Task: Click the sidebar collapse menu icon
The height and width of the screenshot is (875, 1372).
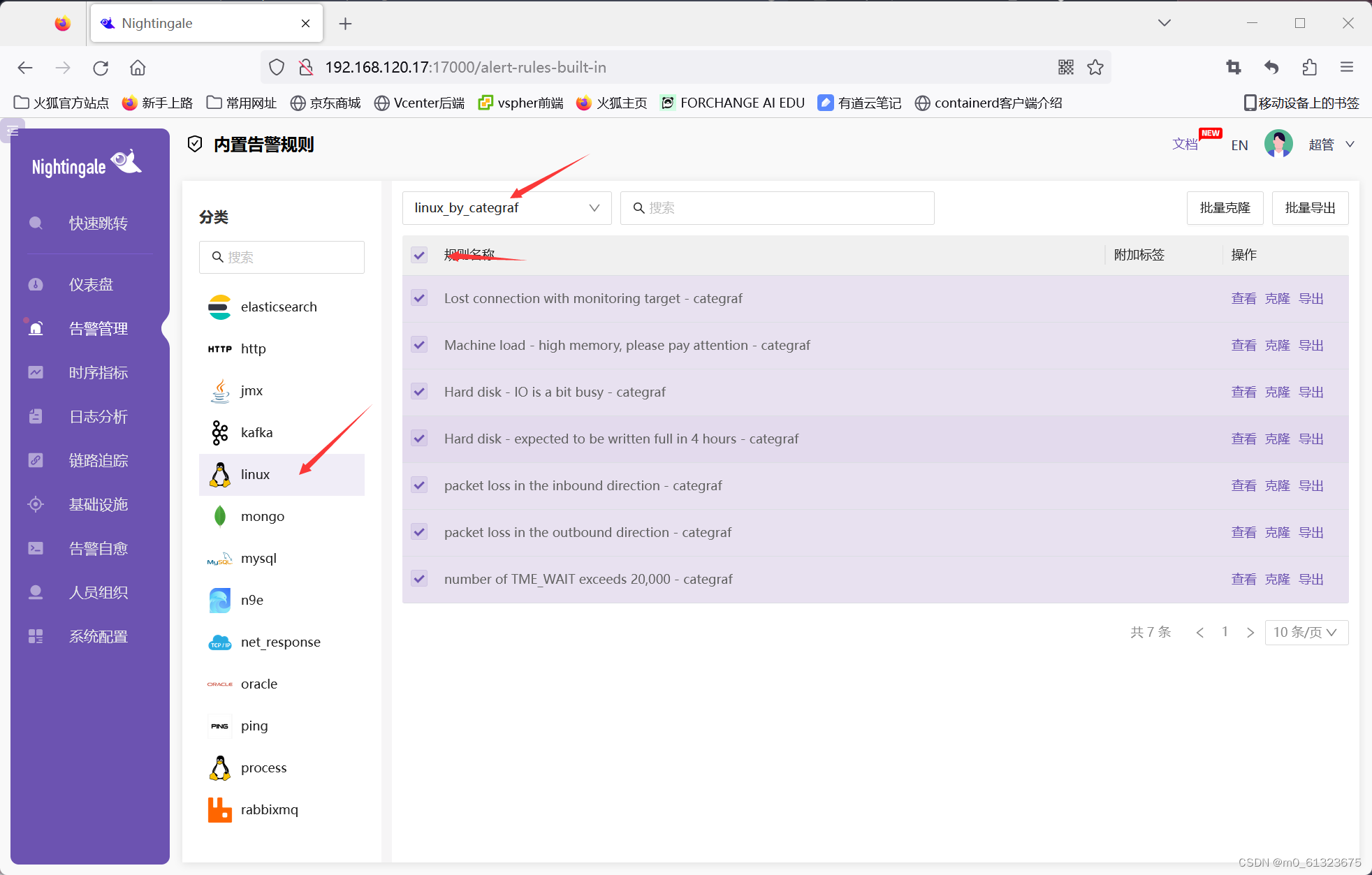Action: coord(13,131)
